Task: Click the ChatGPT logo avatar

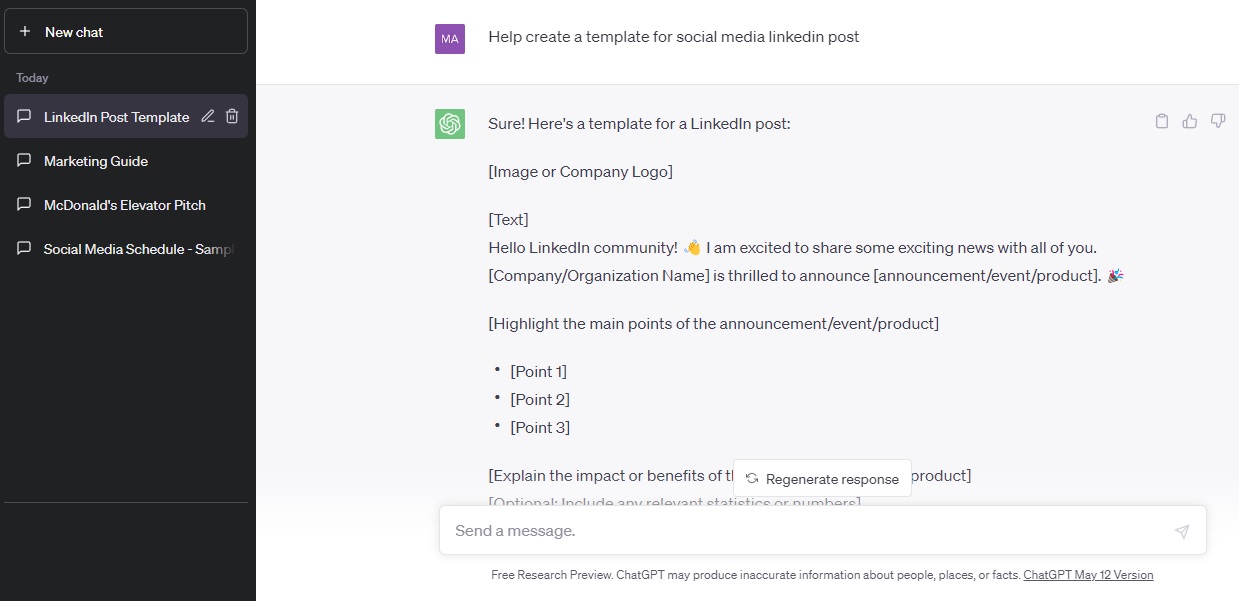Action: pyautogui.click(x=450, y=124)
